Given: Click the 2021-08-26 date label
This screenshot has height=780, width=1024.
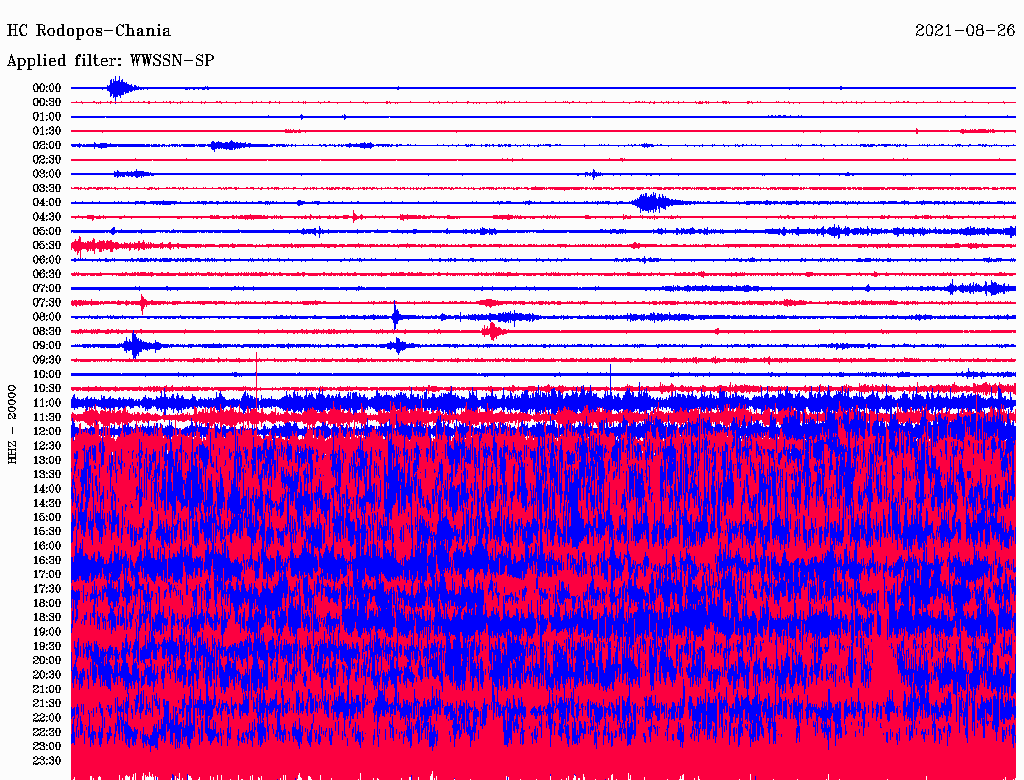Looking at the screenshot, I should (965, 31).
